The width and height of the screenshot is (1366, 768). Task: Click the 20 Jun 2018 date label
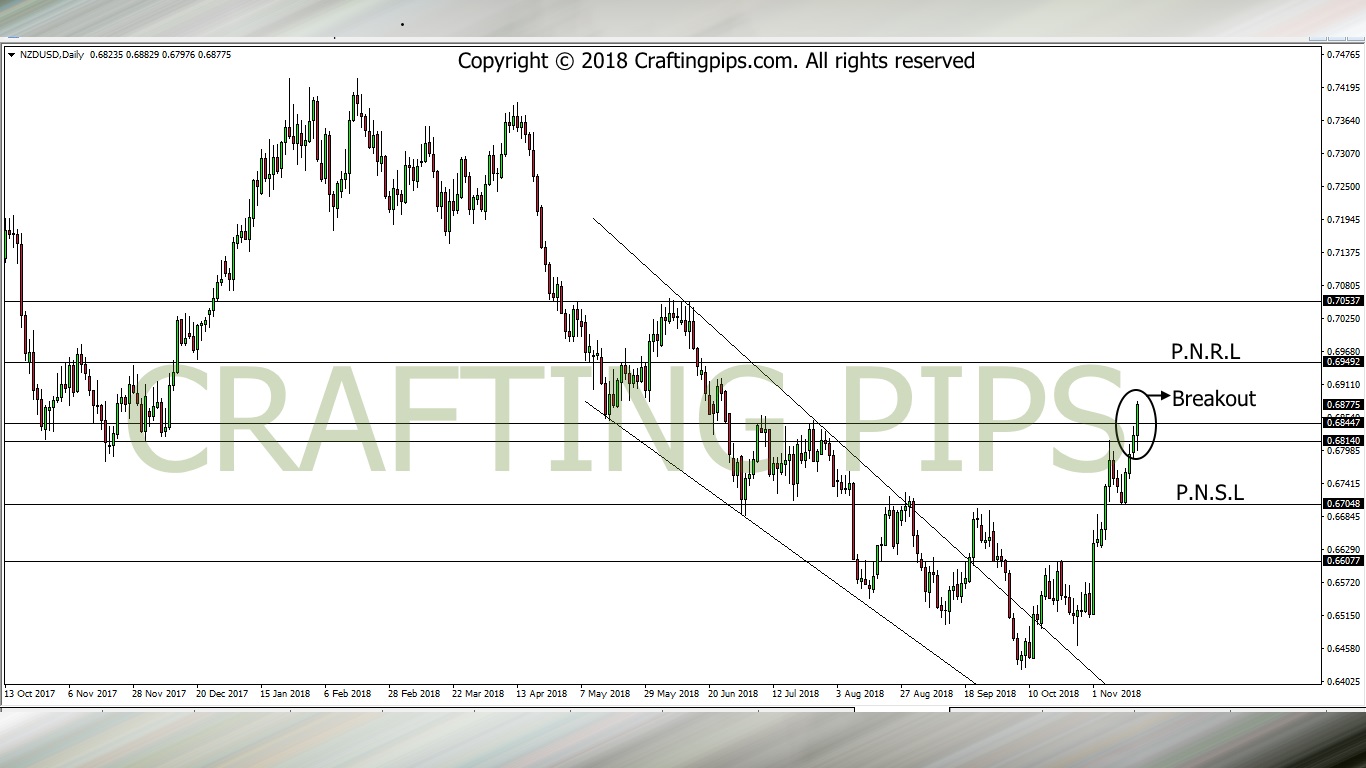click(x=733, y=693)
